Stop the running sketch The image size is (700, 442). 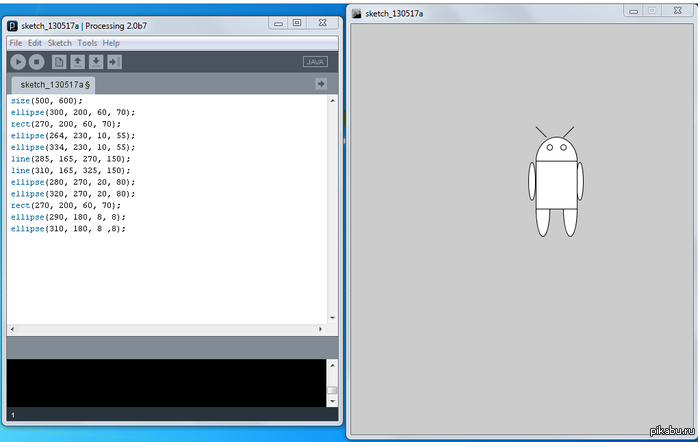click(x=37, y=62)
